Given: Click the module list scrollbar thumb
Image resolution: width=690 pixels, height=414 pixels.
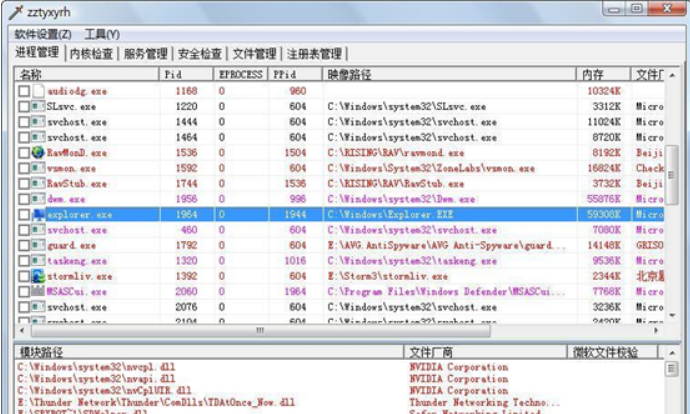Looking at the screenshot, I should (x=672, y=369).
